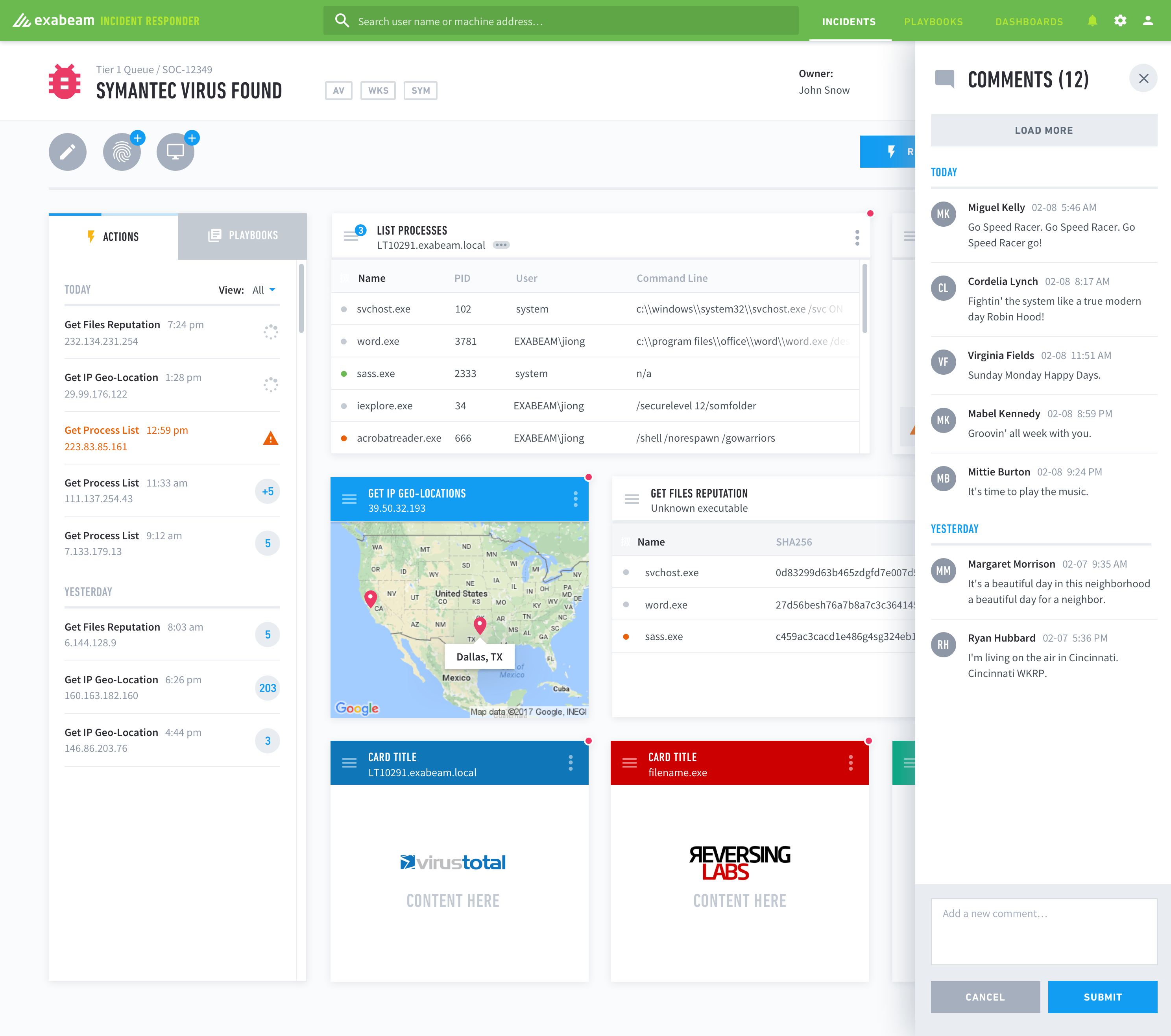
Task: Expand the LT10291.exabeam.local ellipsis badge
Action: pos(501,245)
